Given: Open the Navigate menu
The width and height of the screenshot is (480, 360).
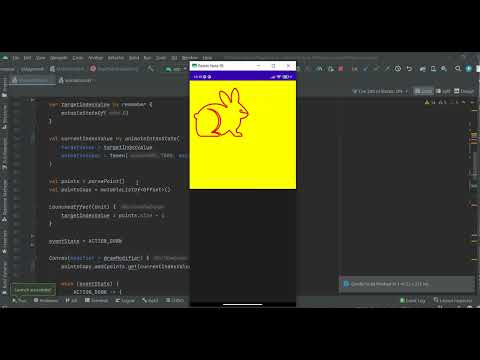Looking at the screenshot, I should coord(59,58).
